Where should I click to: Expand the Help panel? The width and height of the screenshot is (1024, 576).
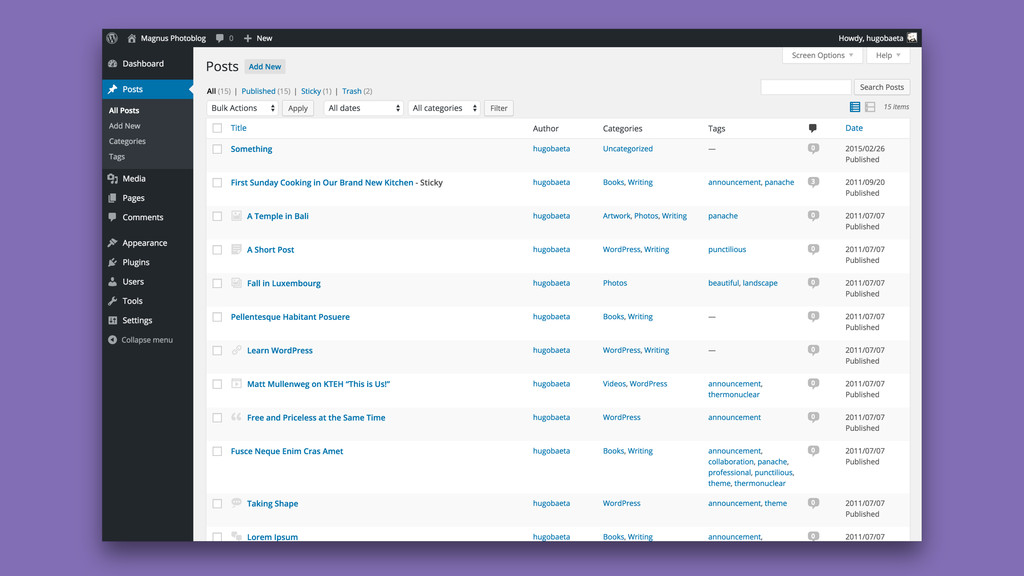point(888,56)
